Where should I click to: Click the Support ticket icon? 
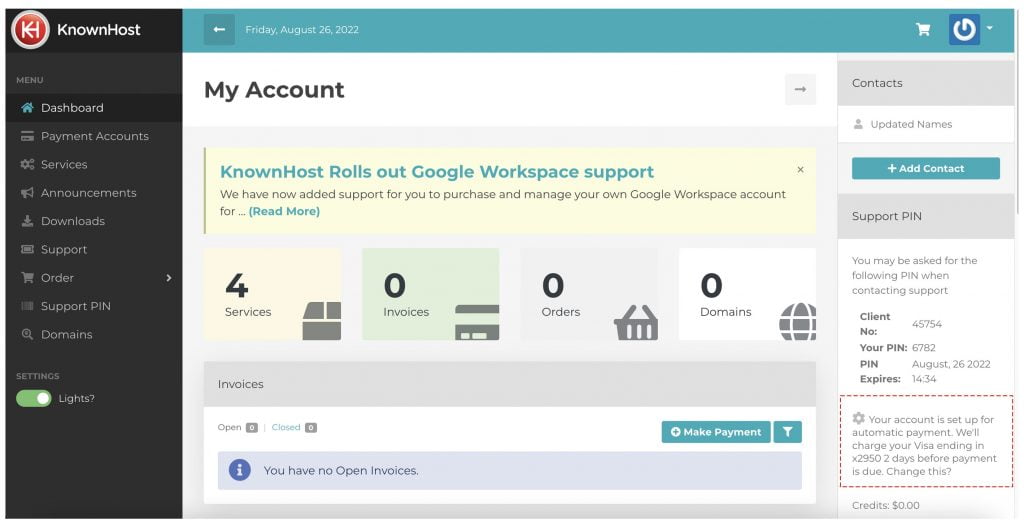pyautogui.click(x=27, y=249)
